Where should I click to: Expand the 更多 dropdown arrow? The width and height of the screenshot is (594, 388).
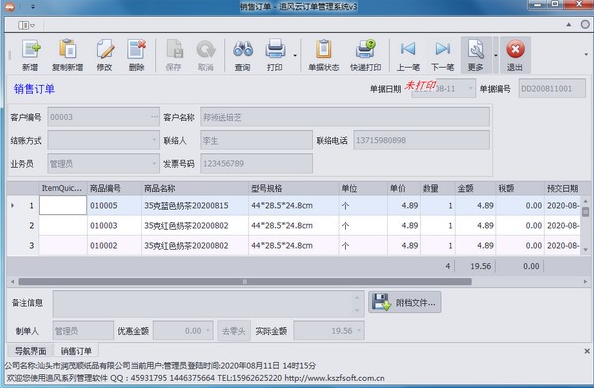(x=496, y=55)
